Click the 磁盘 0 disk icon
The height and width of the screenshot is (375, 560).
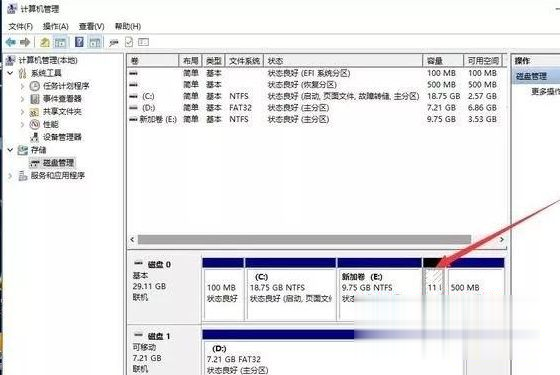pos(138,264)
